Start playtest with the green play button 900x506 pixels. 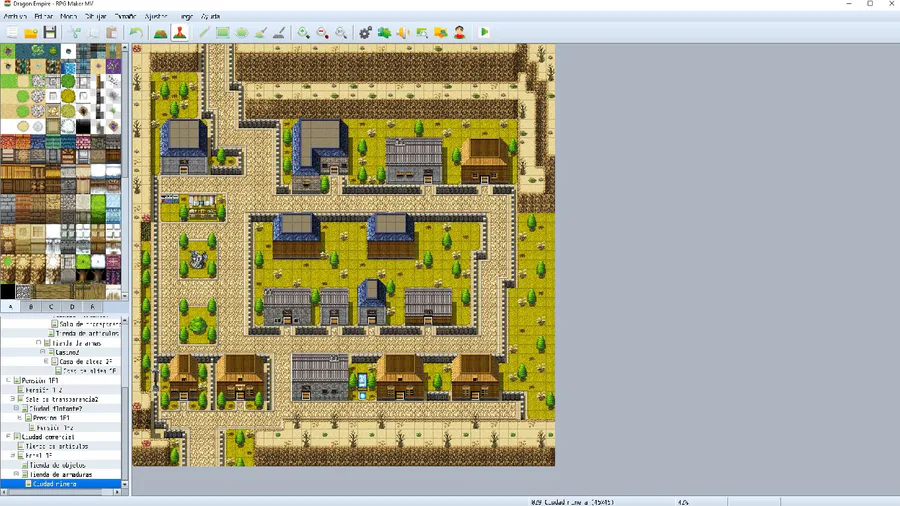coord(484,33)
